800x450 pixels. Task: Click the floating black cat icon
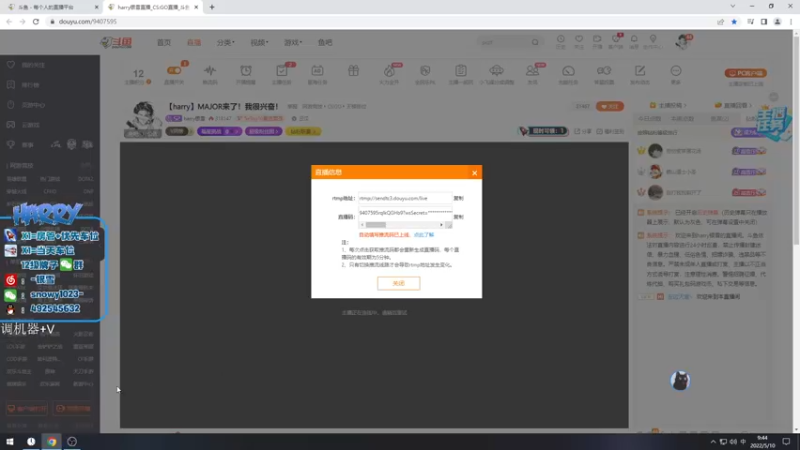coord(680,381)
